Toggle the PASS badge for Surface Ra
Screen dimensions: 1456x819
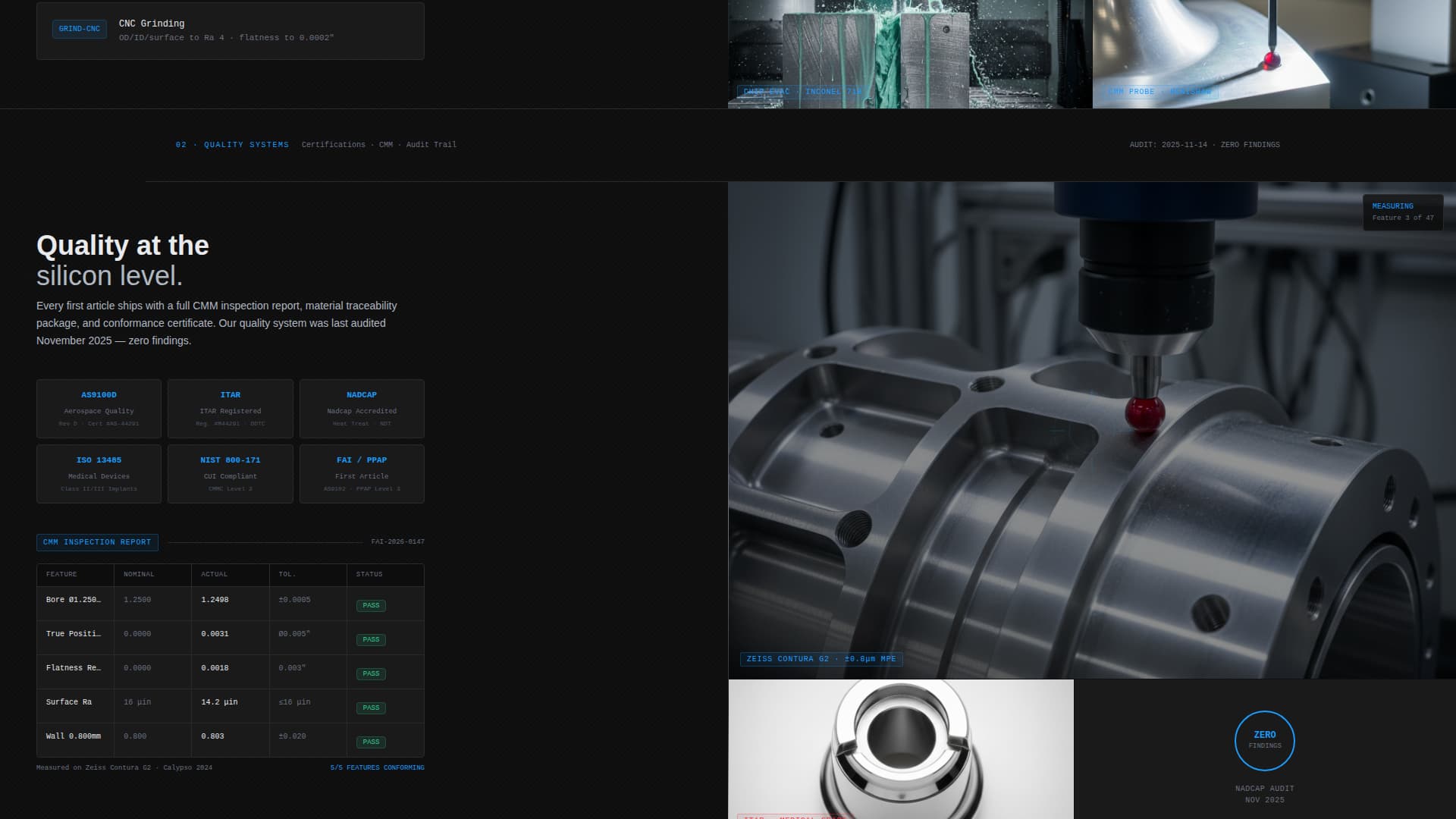click(371, 707)
